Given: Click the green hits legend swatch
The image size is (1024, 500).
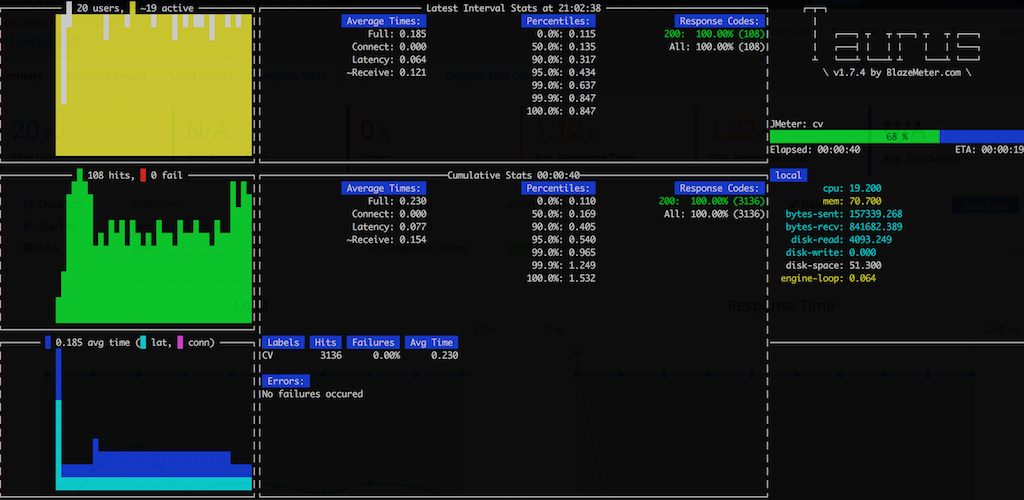Looking at the screenshot, I should click(x=80, y=175).
